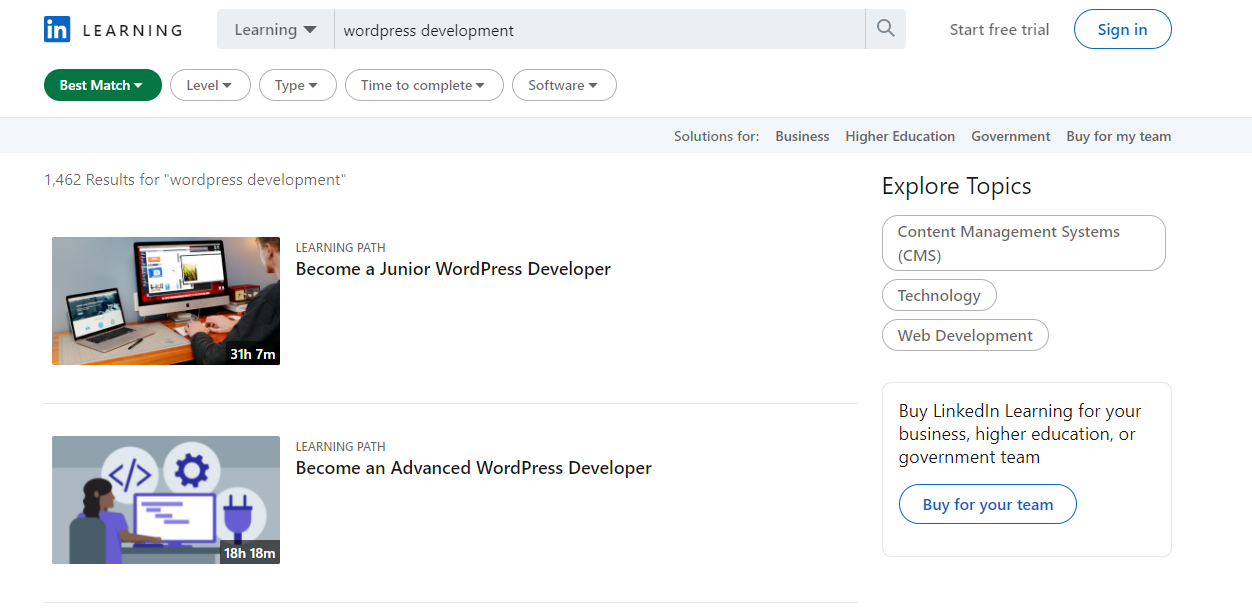Click Become an Advanced WordPress Developer title
The height and width of the screenshot is (613, 1252).
click(474, 468)
